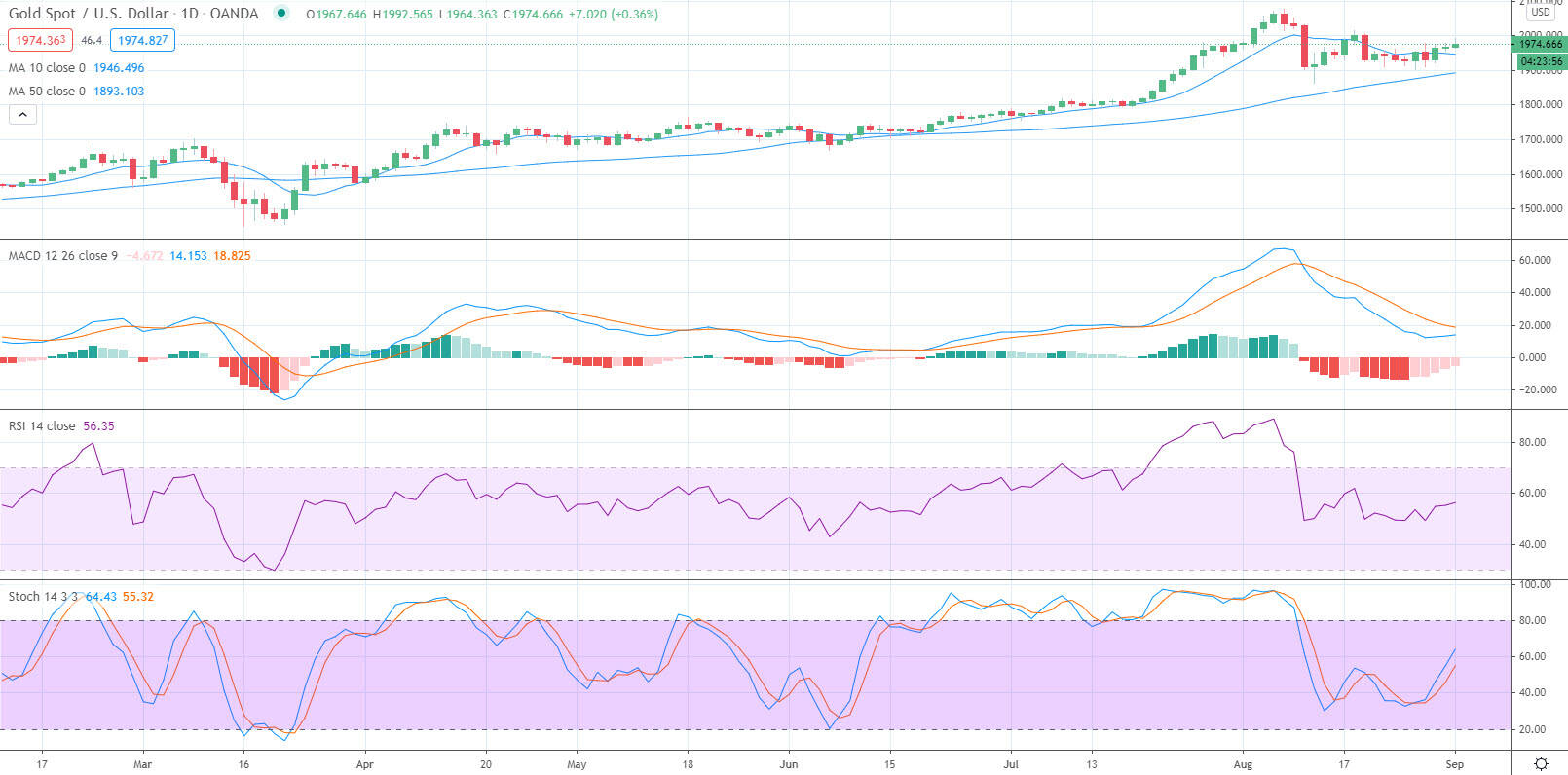Viewport: 1568px width, 775px height.
Task: Click the MA 10 value 1946.496
Action: 119,68
